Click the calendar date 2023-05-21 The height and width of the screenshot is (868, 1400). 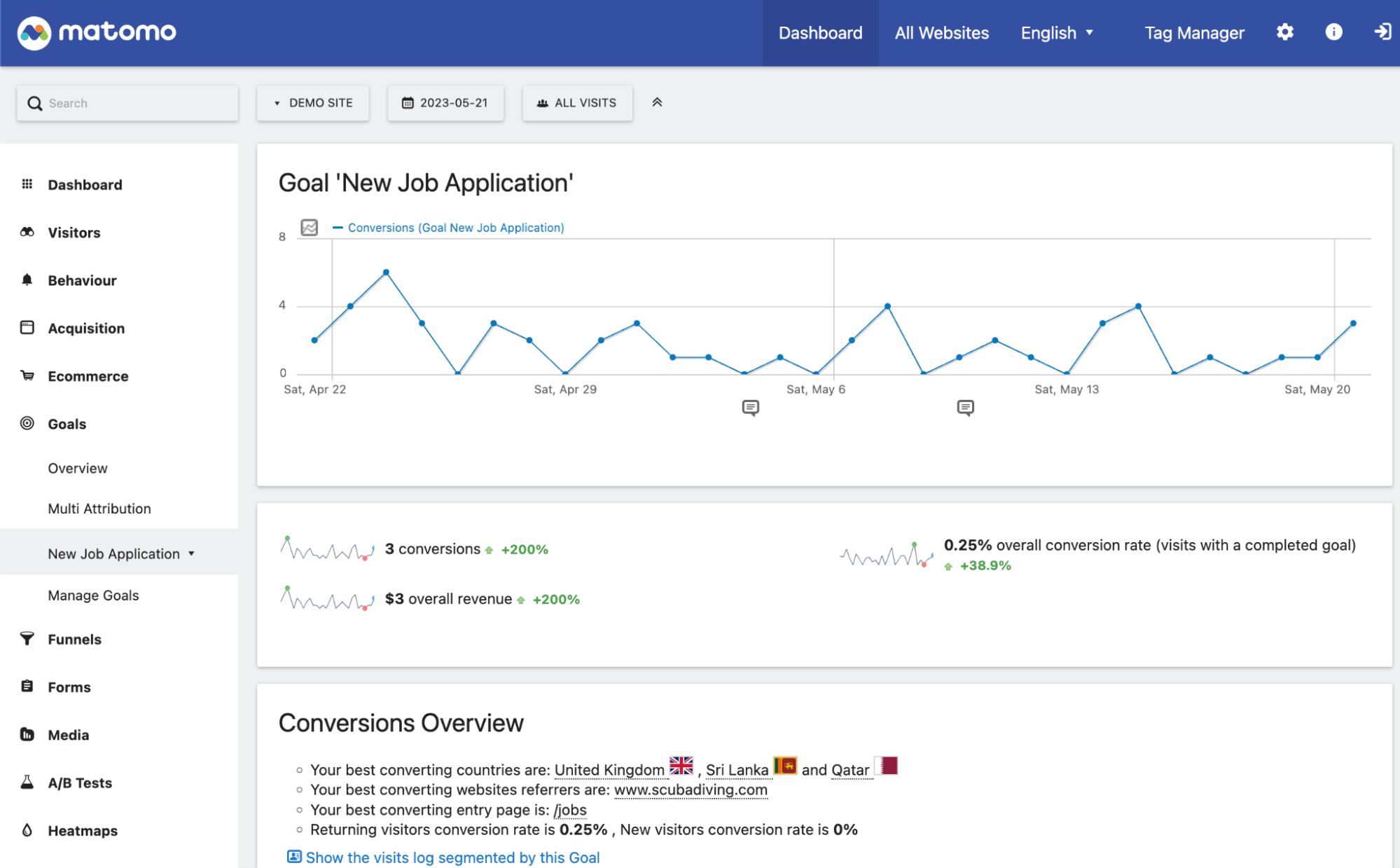coord(445,102)
